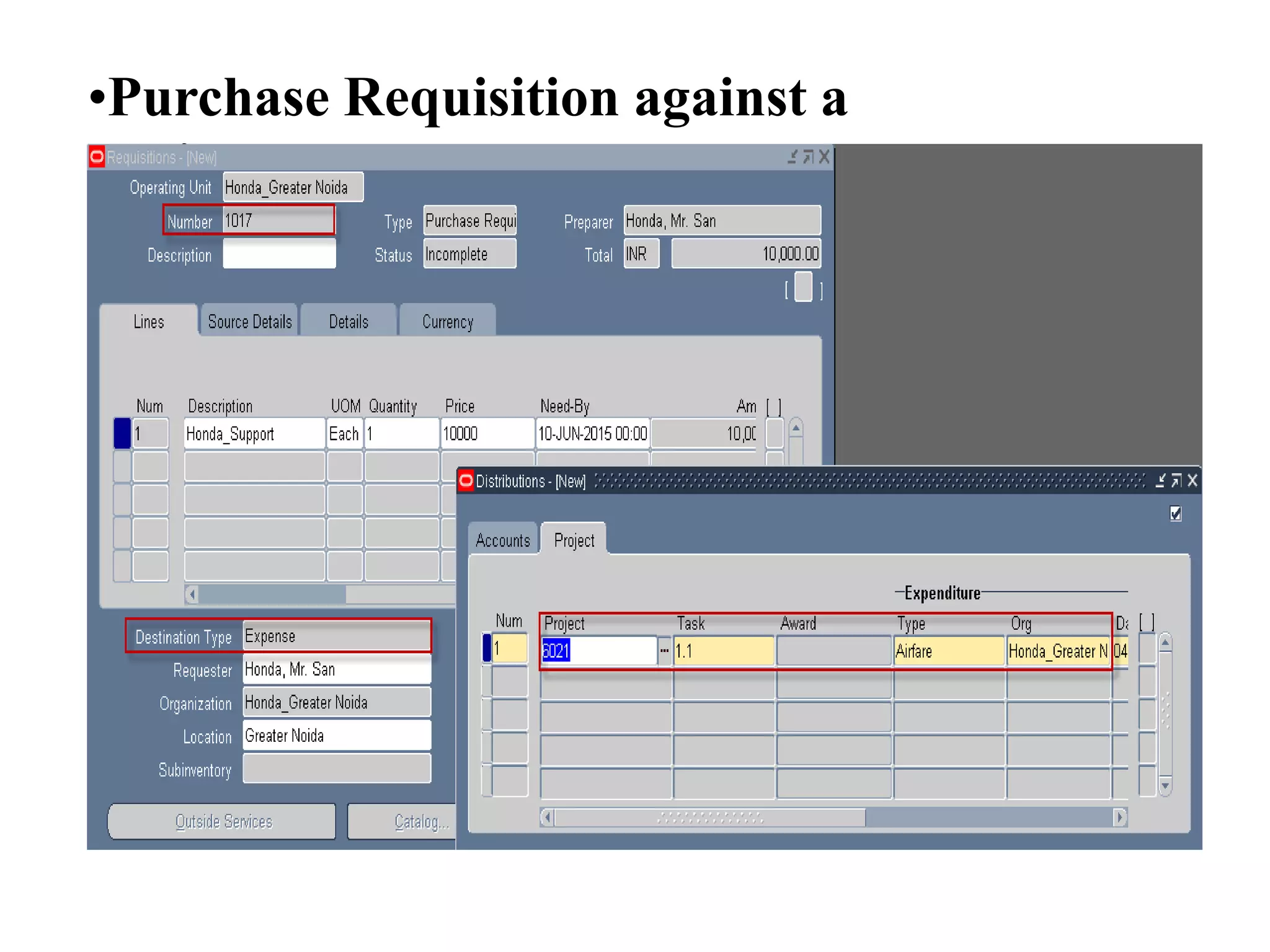This screenshot has width=1270, height=952.
Task: Click the Requester field Honda, Mr. San
Action: [337, 669]
